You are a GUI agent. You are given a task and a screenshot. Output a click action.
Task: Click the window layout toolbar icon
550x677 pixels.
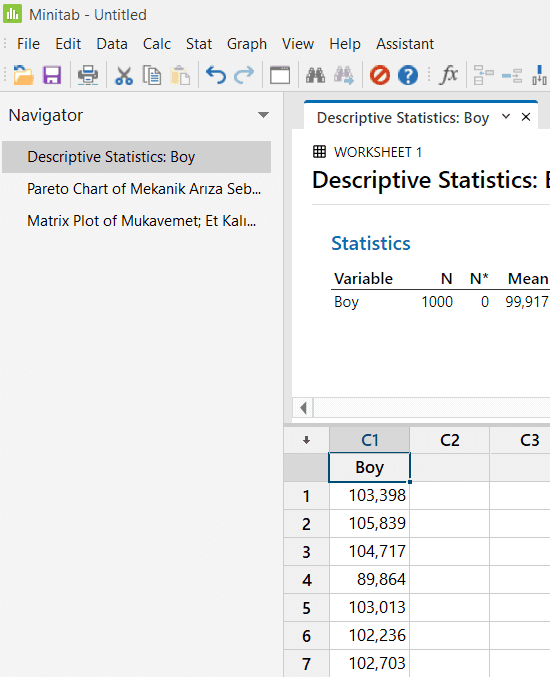pos(280,75)
